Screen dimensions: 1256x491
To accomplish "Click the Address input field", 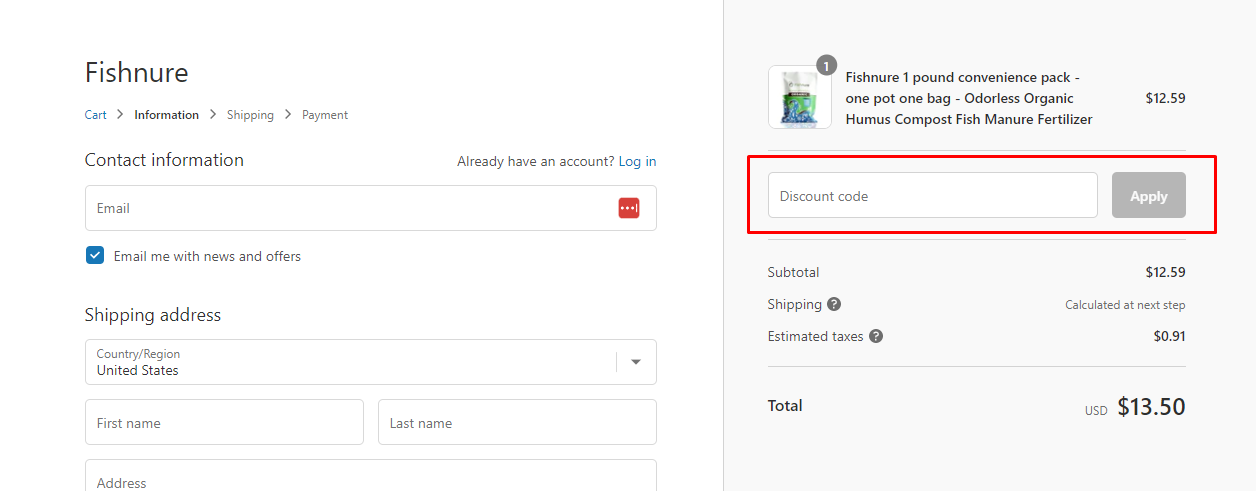I will point(371,476).
